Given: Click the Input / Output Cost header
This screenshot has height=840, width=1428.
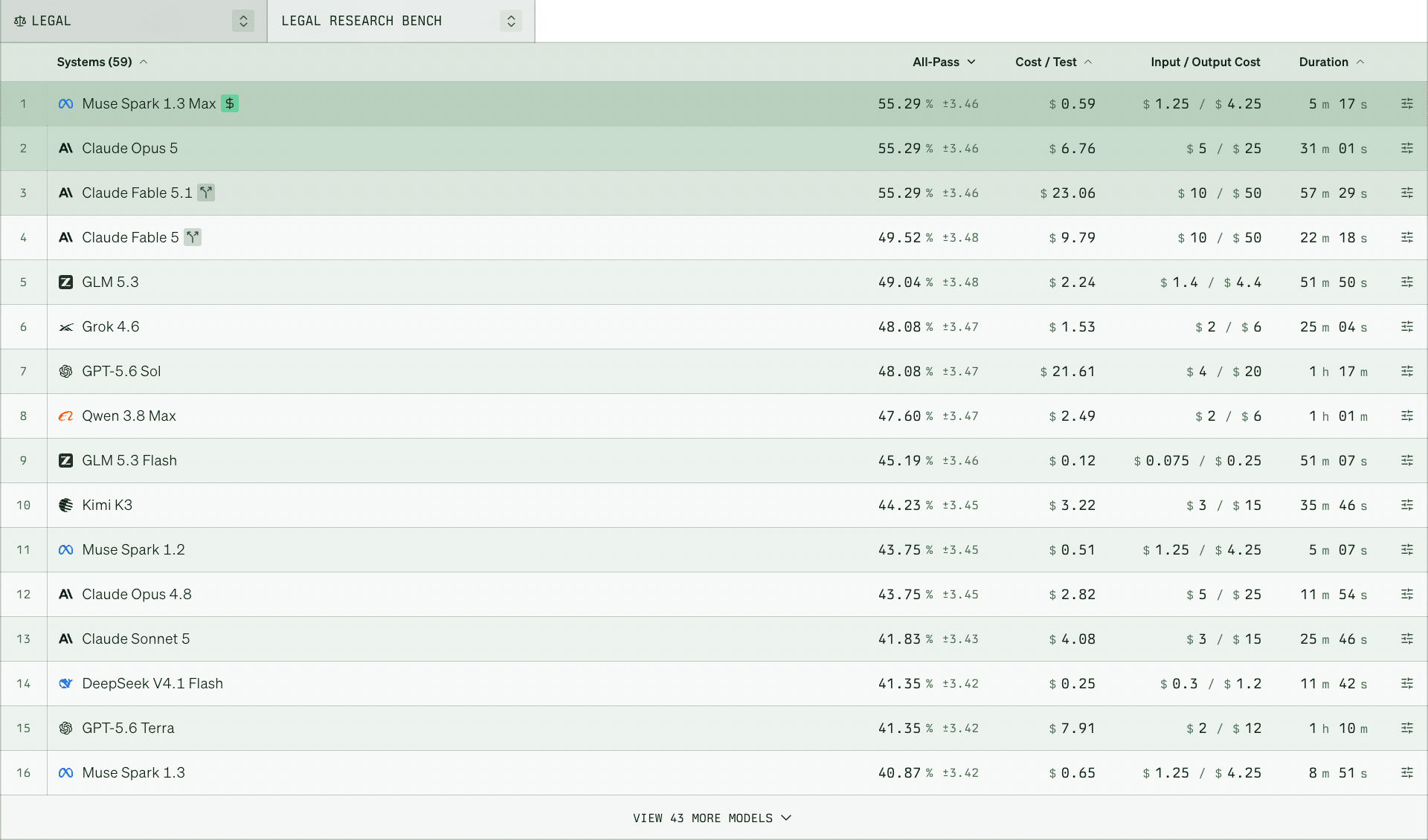Looking at the screenshot, I should 1205,62.
